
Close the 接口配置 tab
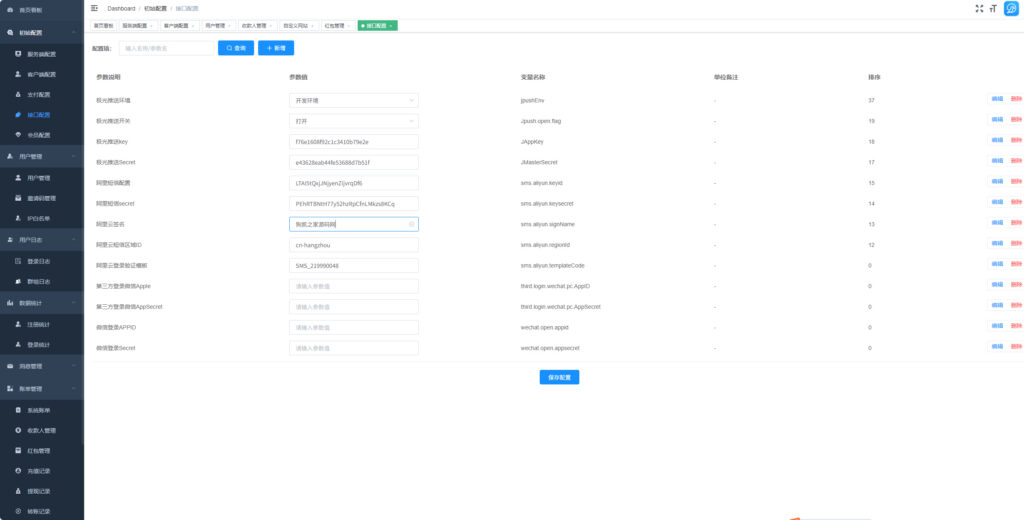pos(391,26)
